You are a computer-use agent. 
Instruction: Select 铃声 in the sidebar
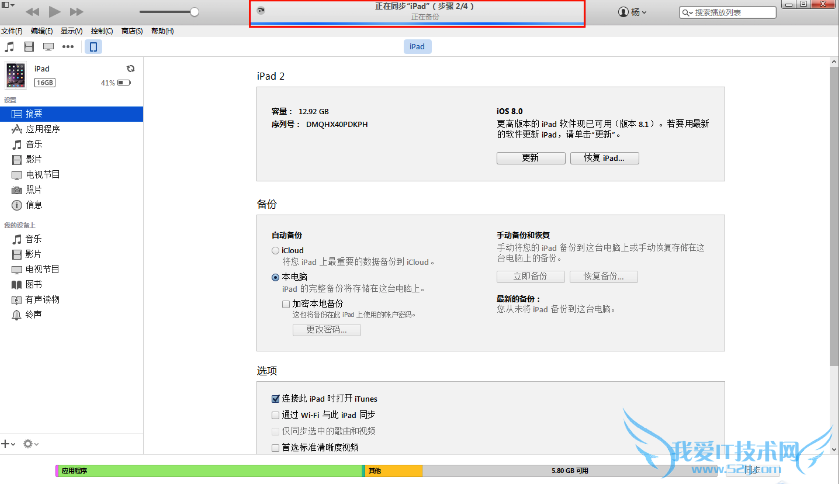71,314
